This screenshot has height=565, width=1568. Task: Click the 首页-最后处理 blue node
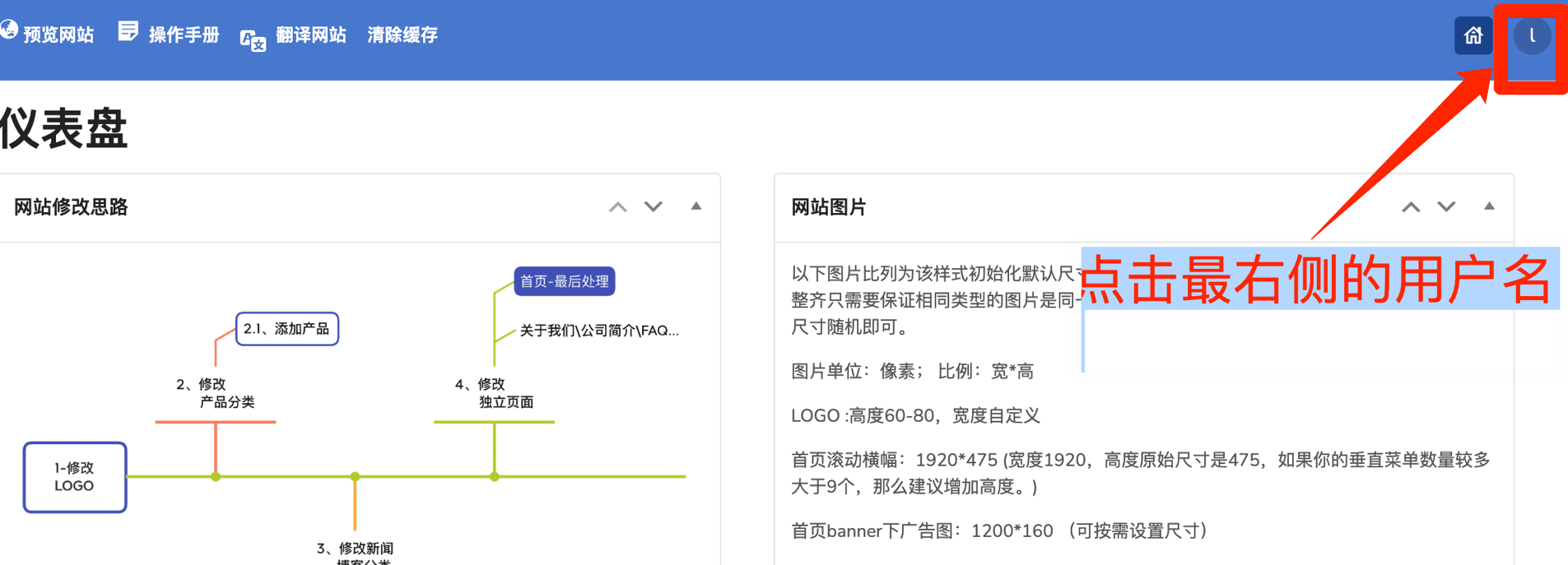click(x=564, y=281)
